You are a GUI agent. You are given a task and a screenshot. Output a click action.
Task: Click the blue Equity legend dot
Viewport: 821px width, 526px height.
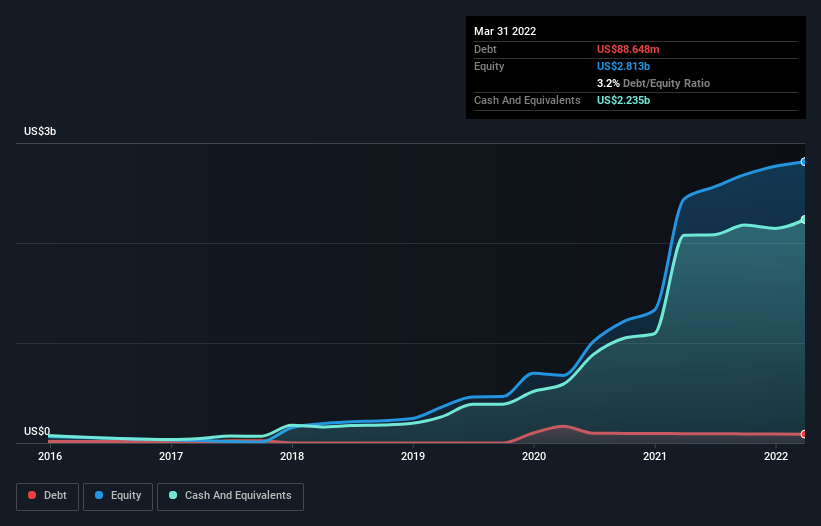pos(99,495)
